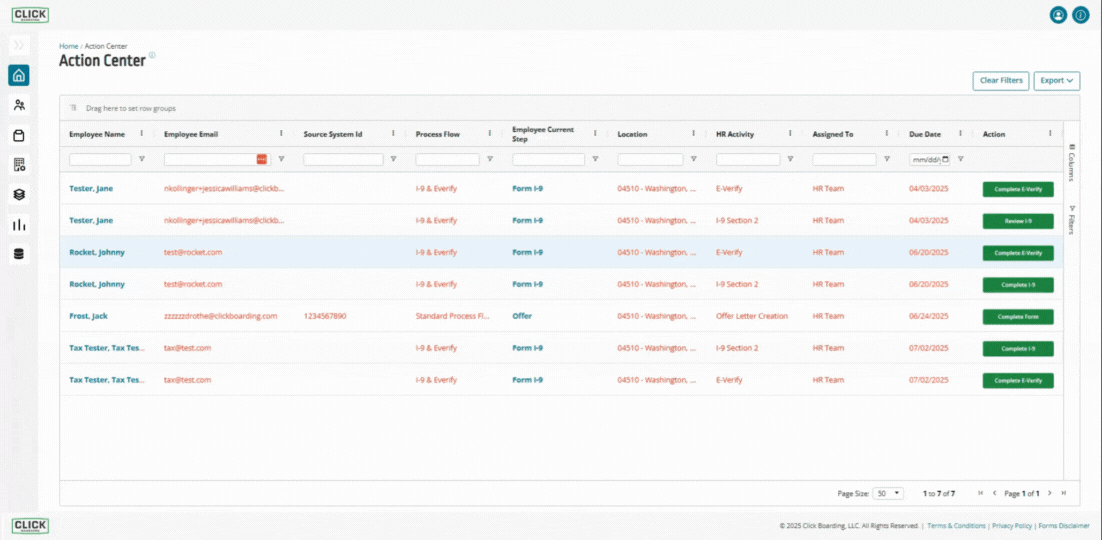Click the Review I-9 button
Screen dimensions: 1102x540
tap(1018, 221)
